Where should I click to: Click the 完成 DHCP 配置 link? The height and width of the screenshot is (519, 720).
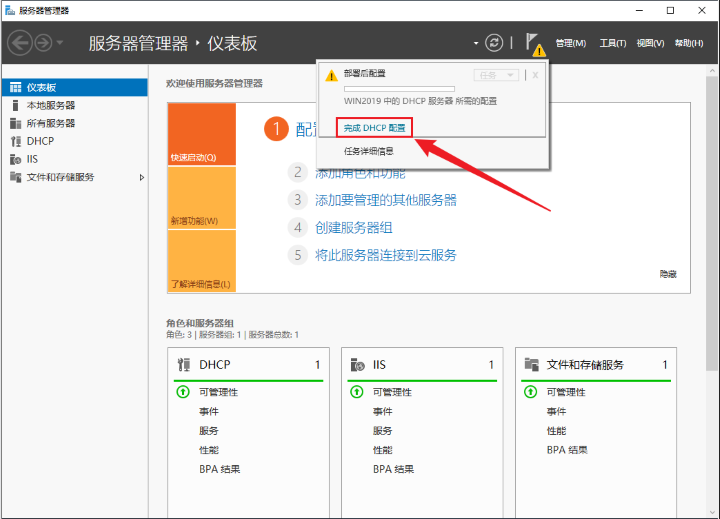[374, 128]
